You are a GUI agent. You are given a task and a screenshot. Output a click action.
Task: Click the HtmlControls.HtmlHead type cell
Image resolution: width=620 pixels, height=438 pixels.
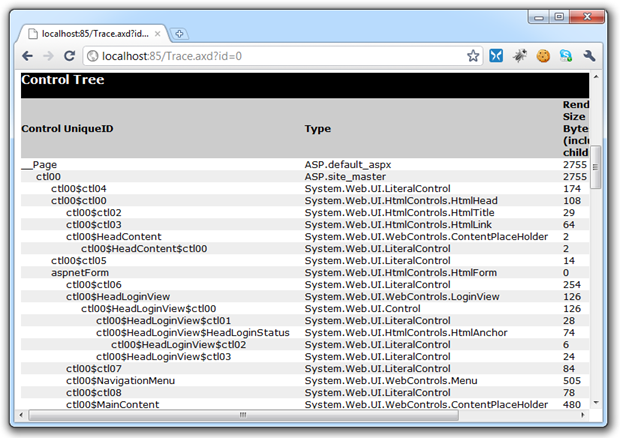(x=401, y=201)
